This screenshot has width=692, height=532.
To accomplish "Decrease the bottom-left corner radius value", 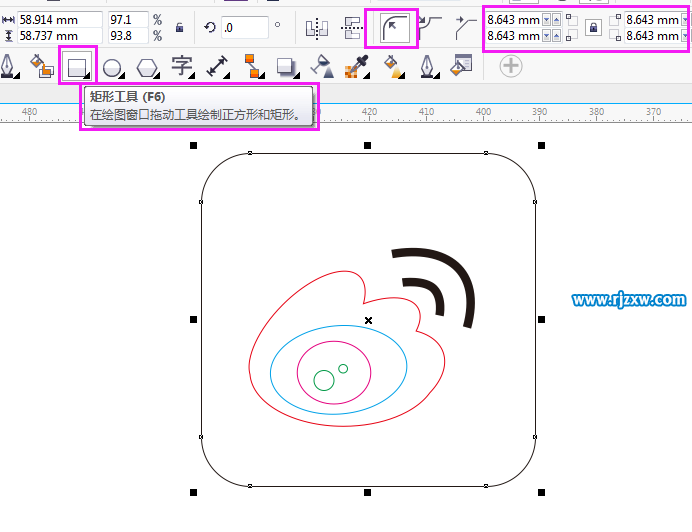I will pyautogui.click(x=546, y=36).
